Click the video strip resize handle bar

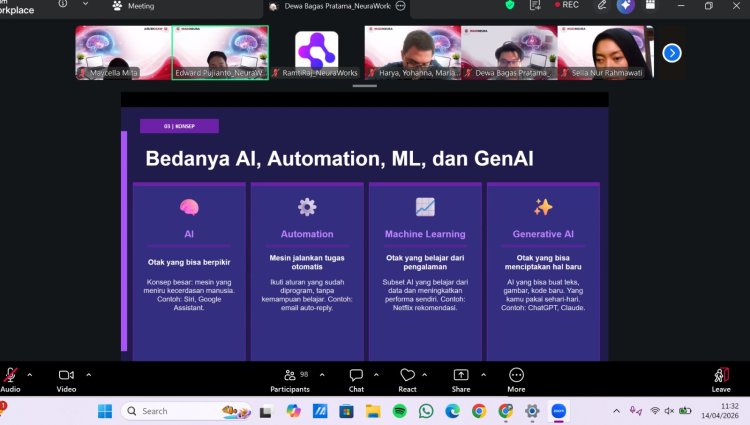click(x=364, y=86)
